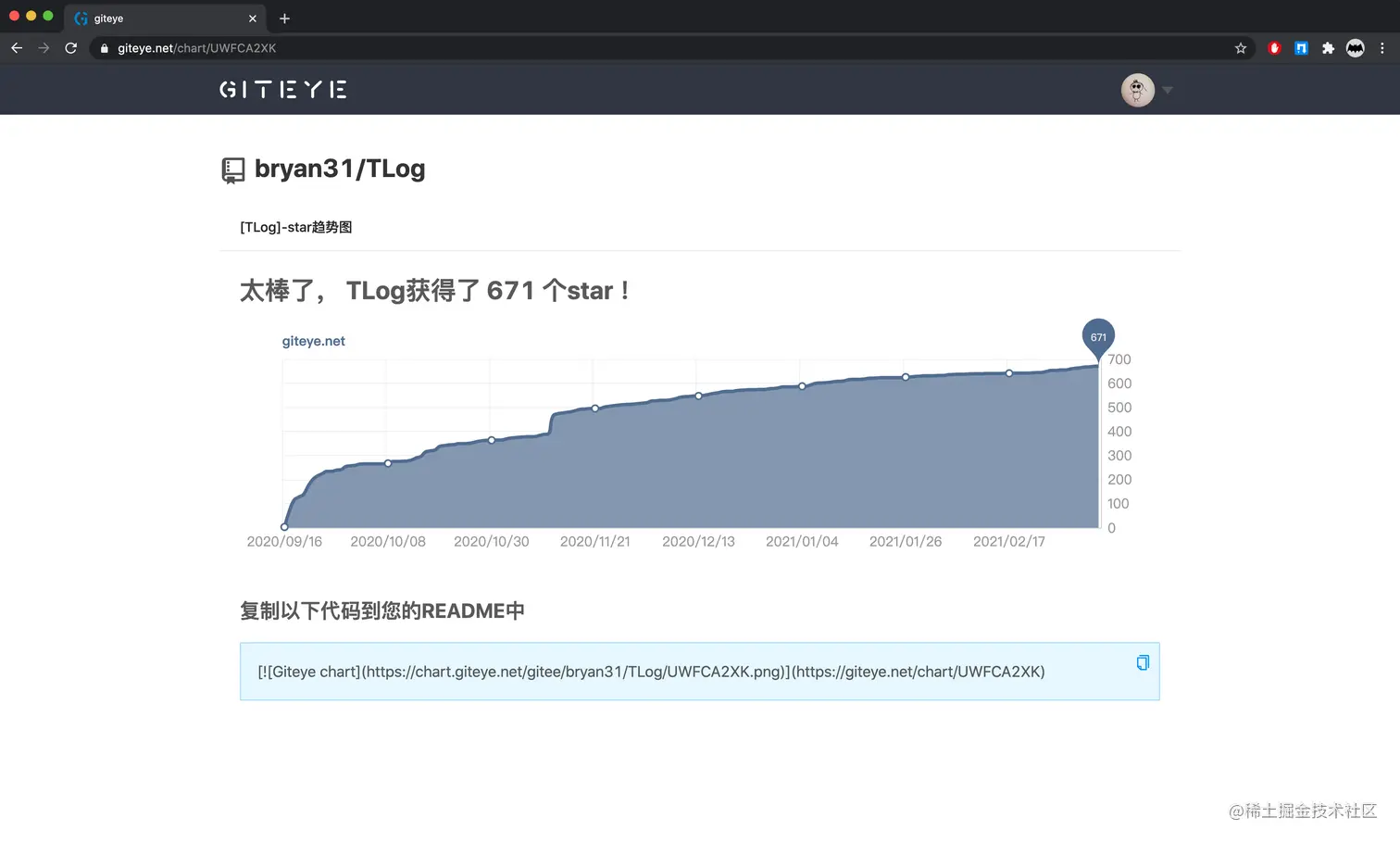Open the bryan31/TLog repository title

click(340, 169)
